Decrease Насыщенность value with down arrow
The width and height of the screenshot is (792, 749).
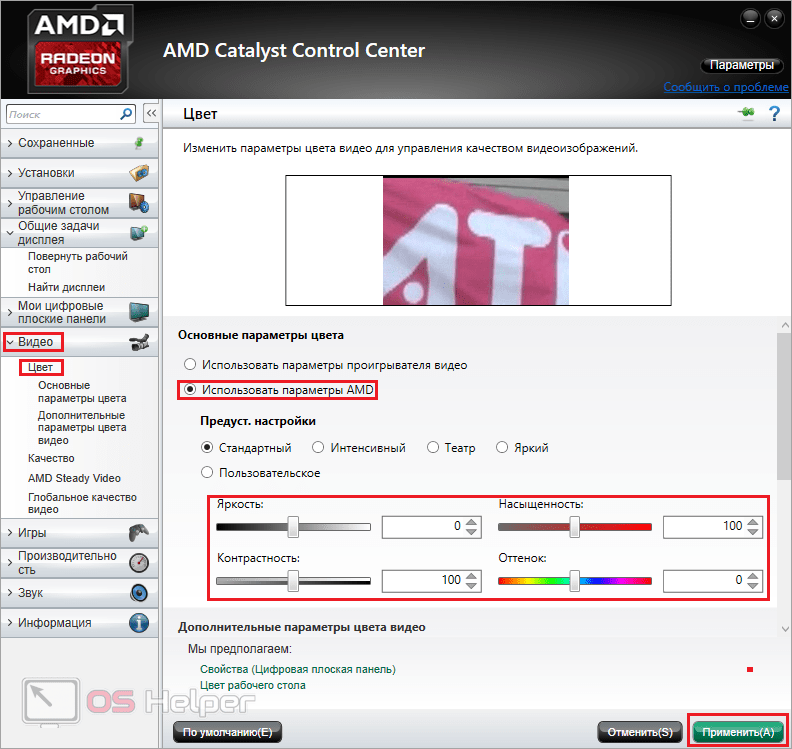coord(753,532)
